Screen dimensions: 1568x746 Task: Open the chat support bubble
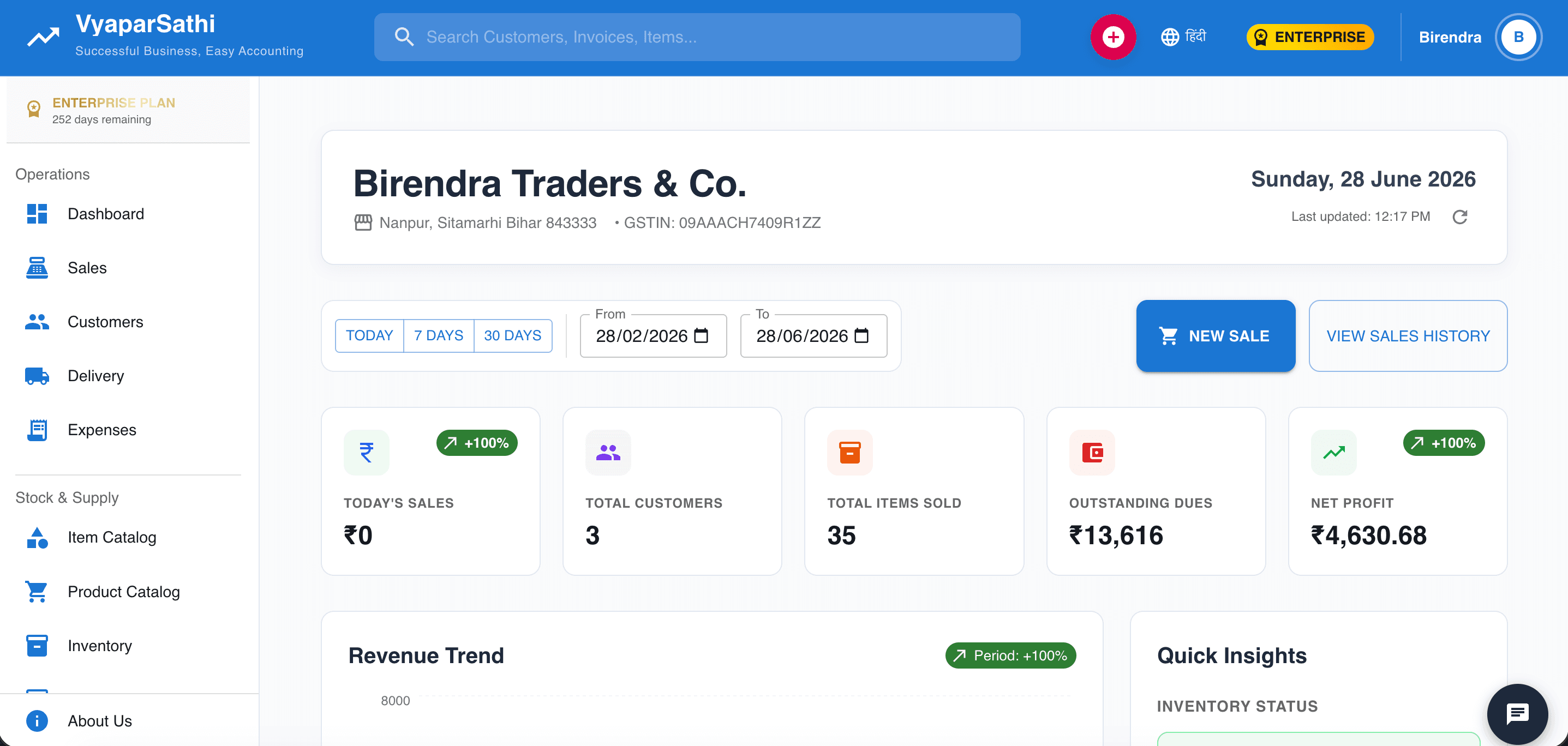click(1517, 714)
